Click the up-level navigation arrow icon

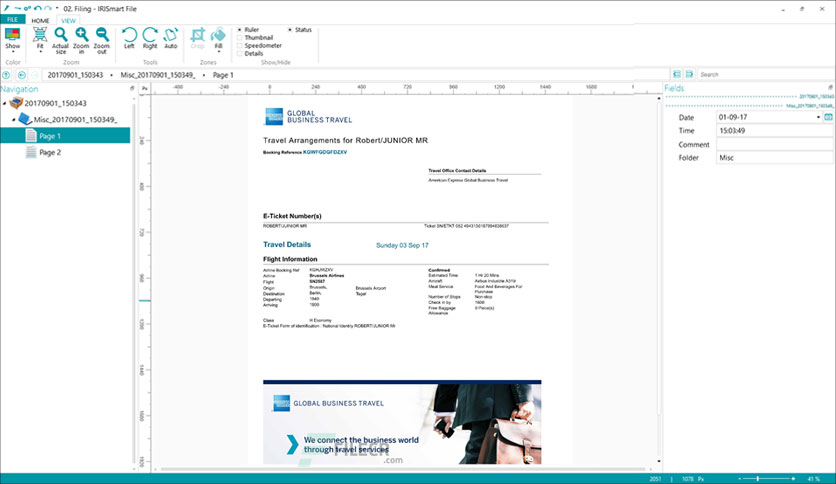pos(6,75)
